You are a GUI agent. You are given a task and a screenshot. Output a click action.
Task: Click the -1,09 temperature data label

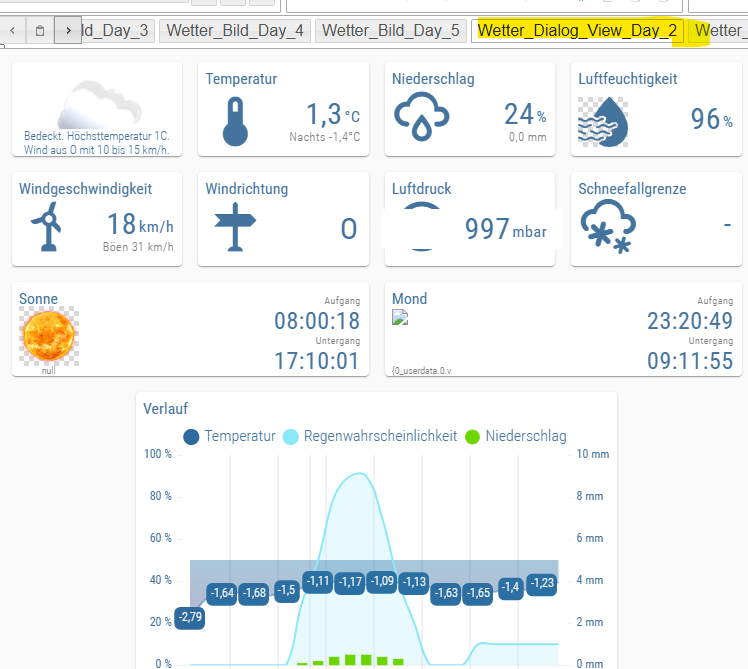point(382,582)
